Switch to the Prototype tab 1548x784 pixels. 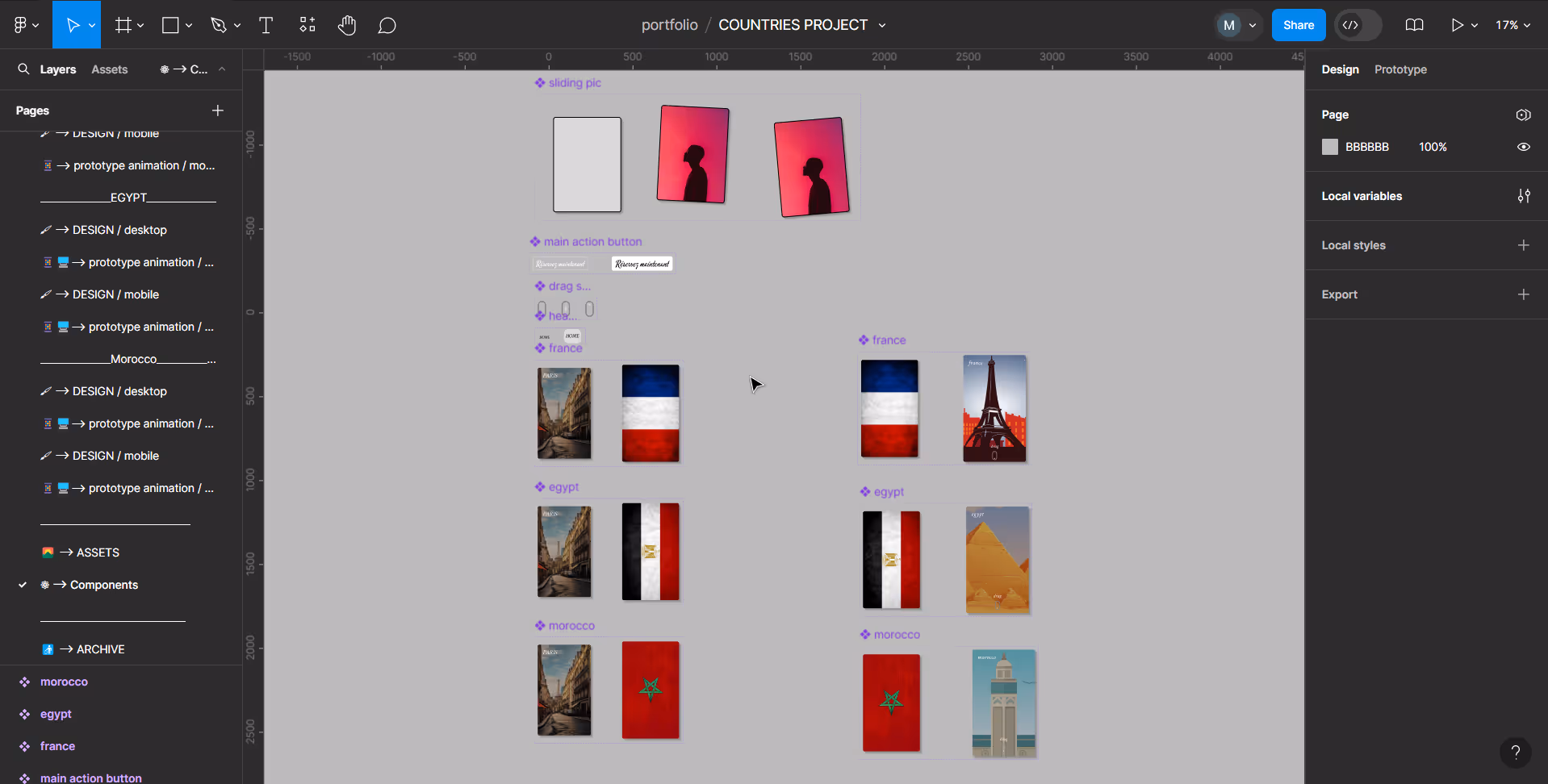pos(1400,69)
